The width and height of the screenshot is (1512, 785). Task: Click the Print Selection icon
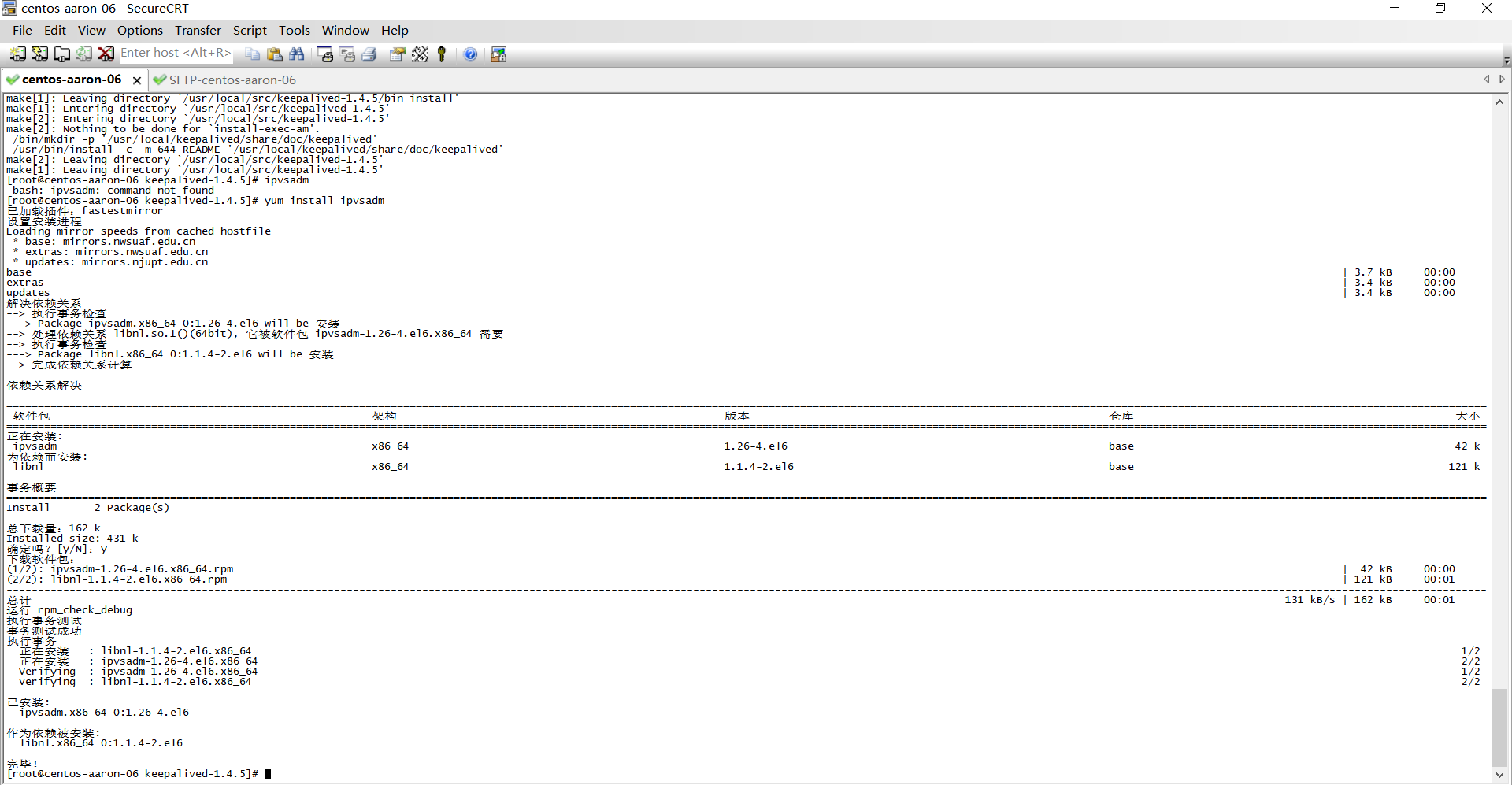(x=347, y=54)
